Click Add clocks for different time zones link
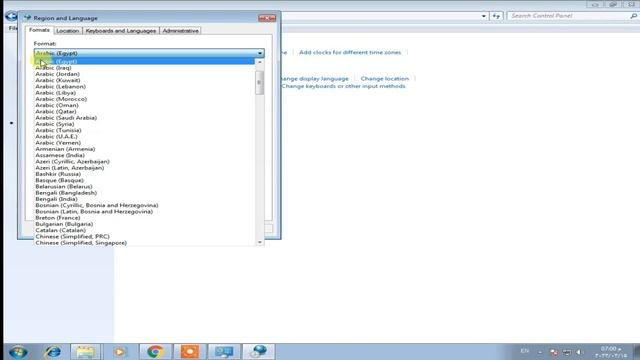This screenshot has width=640, height=360. (x=350, y=52)
